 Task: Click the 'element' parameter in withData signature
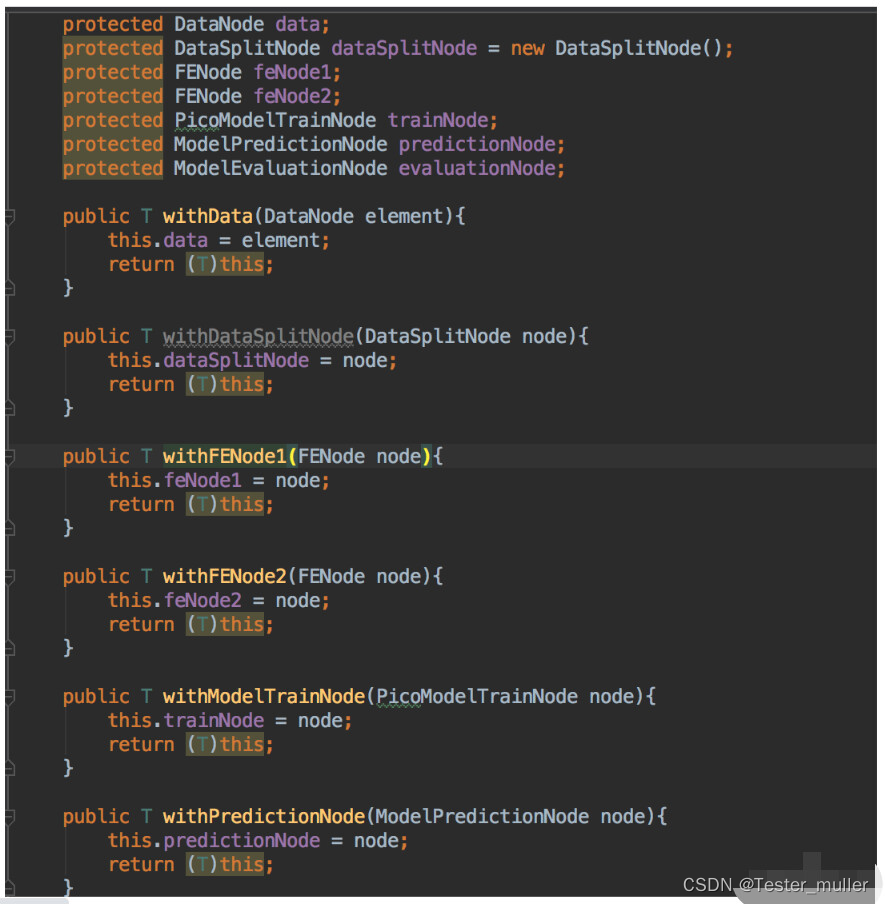coord(404,216)
